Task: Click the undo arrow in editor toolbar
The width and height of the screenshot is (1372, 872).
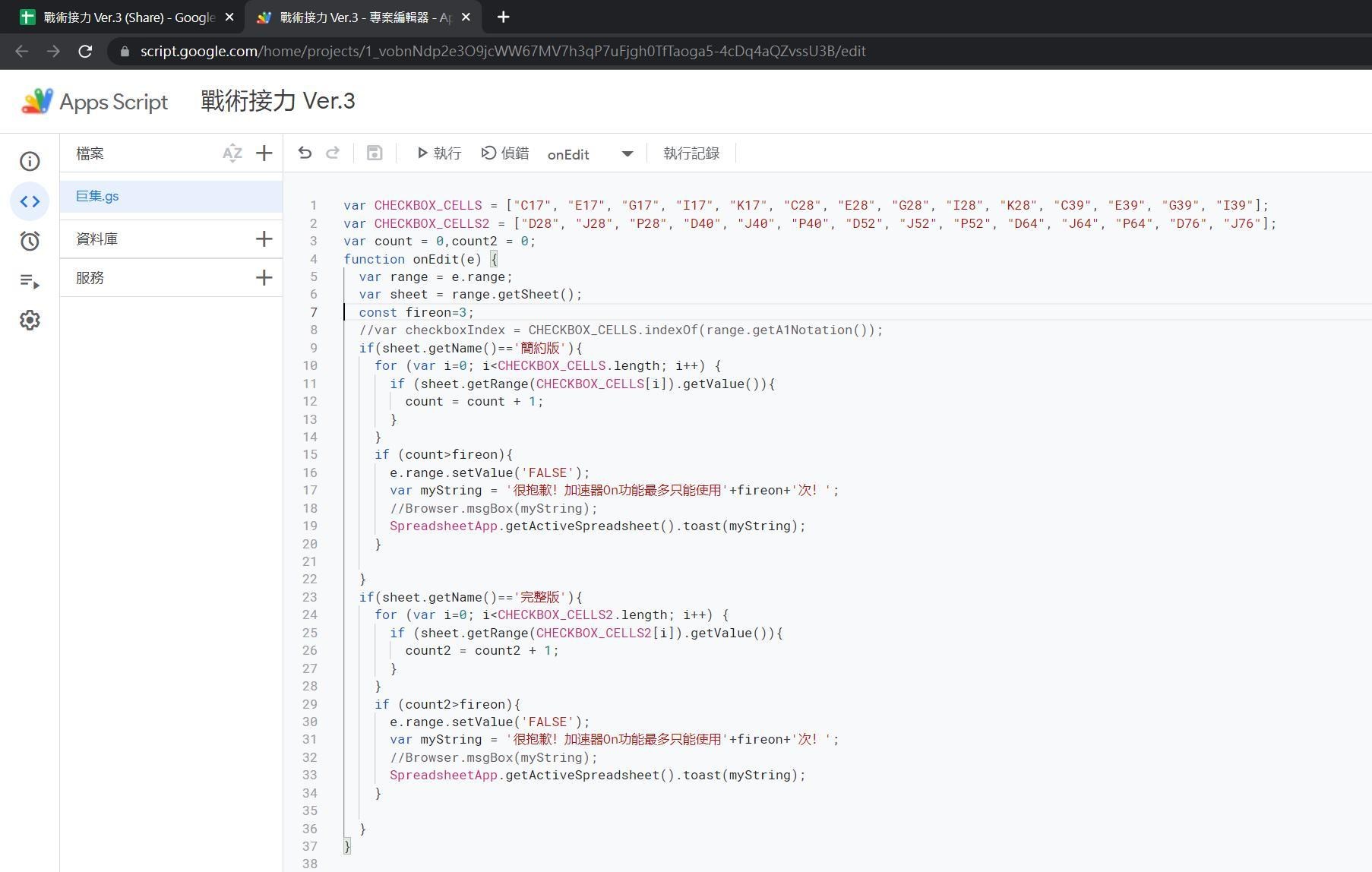Action: [x=305, y=153]
